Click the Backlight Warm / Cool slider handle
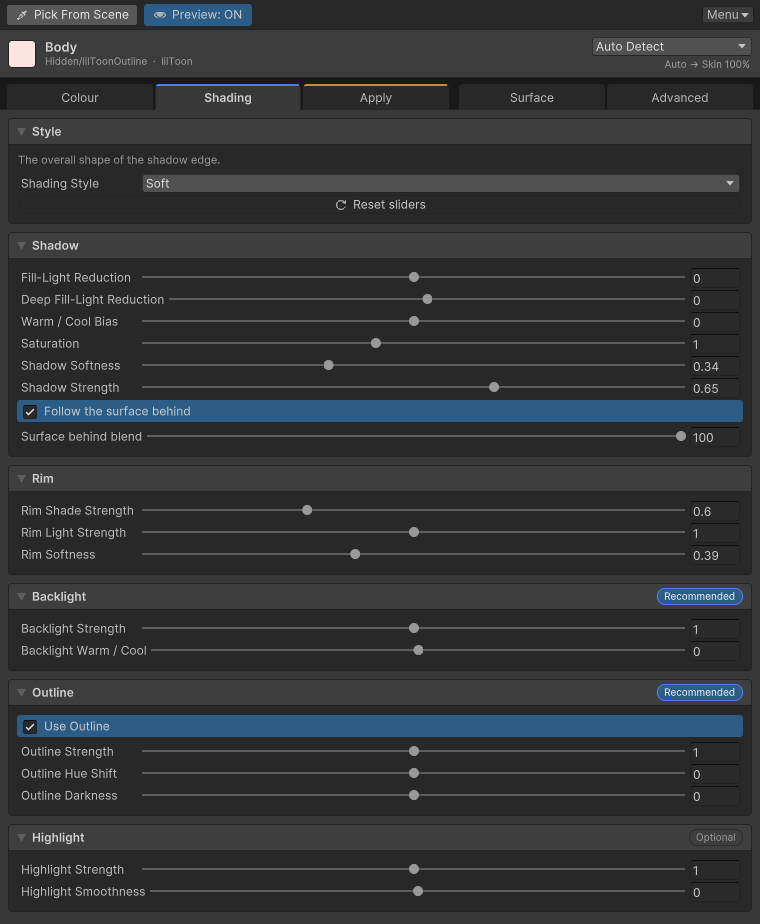This screenshot has height=924, width=760. [x=418, y=650]
